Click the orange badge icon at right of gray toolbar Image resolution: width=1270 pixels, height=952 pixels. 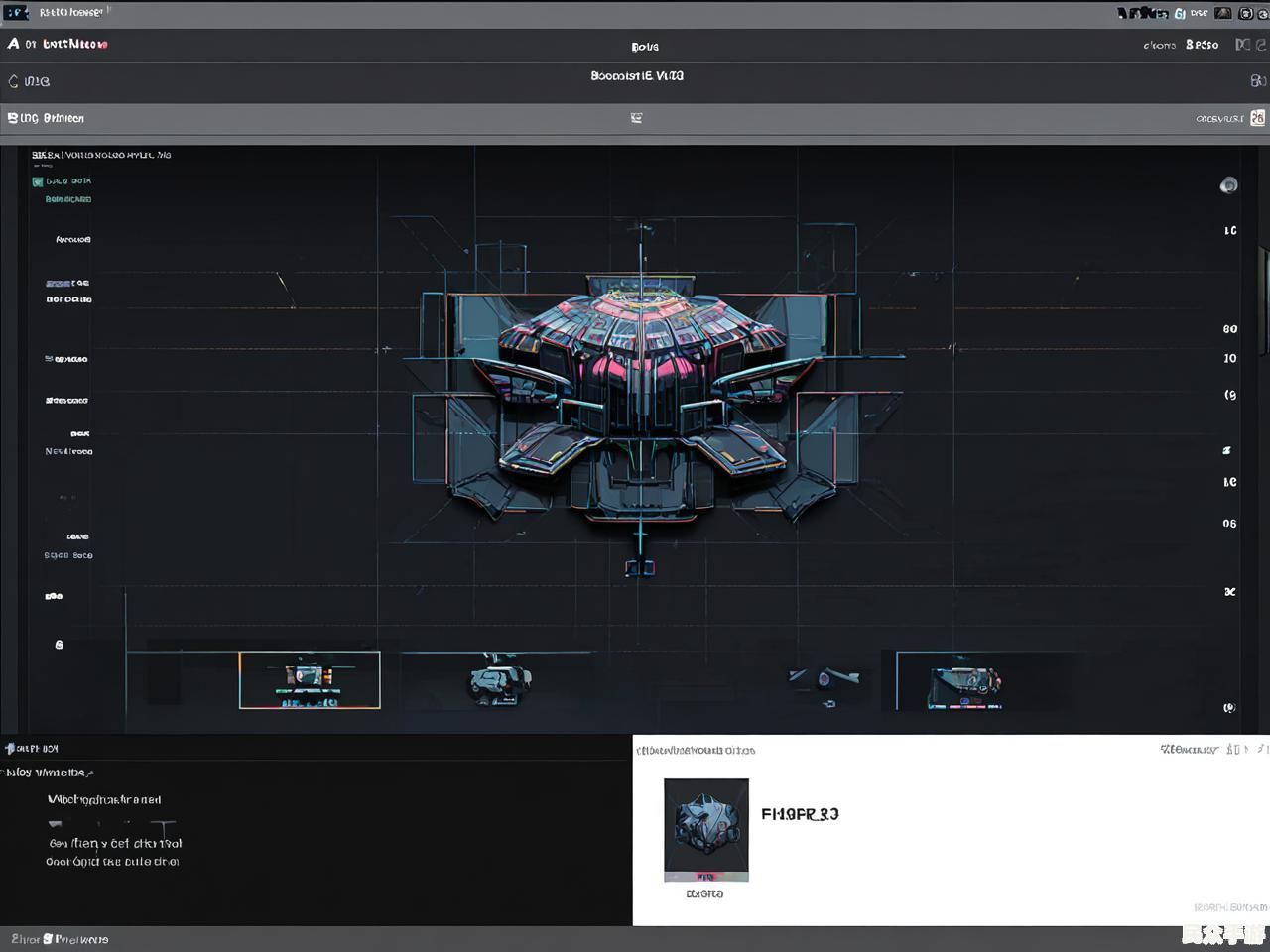[x=1257, y=118]
